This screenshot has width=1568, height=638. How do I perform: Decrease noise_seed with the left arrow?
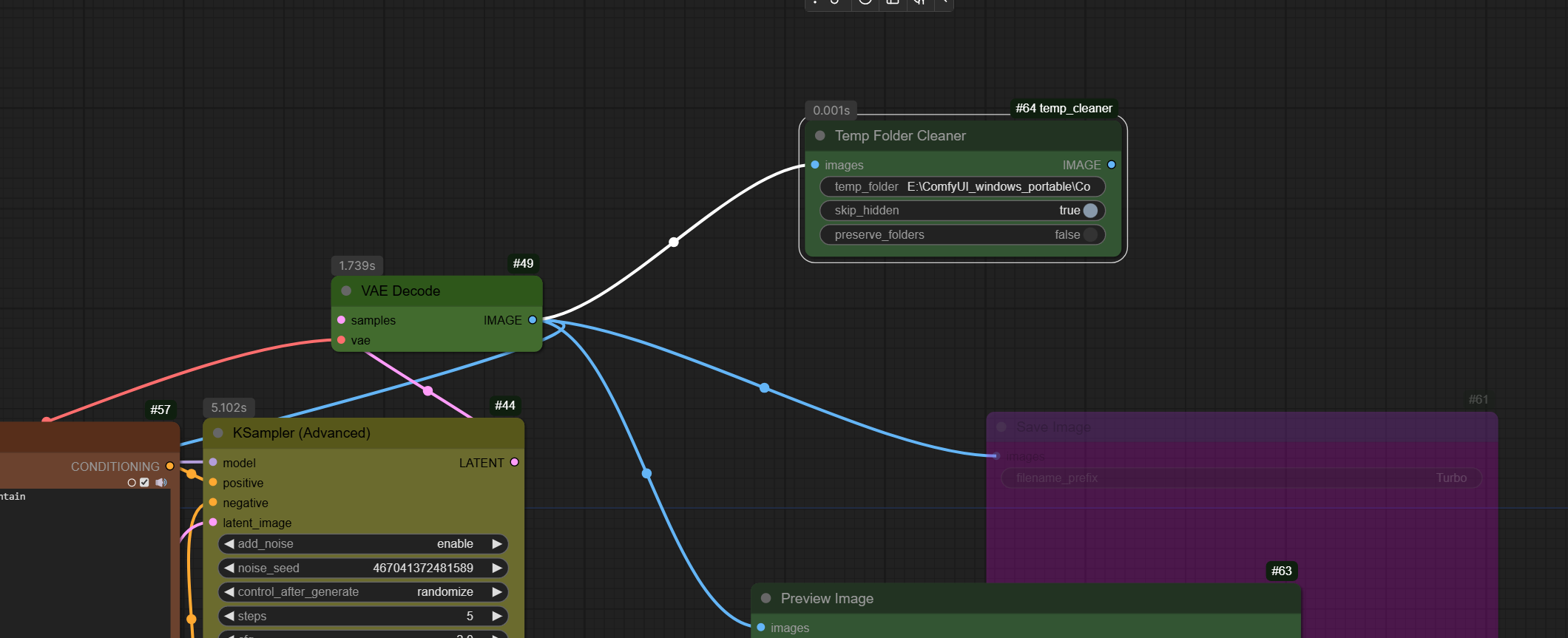pos(229,569)
